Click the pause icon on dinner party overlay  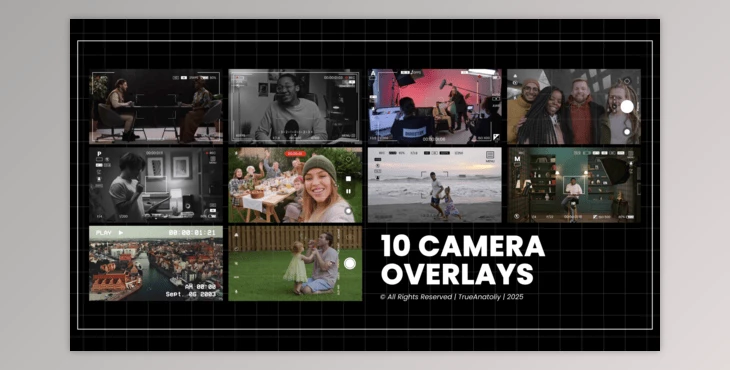[x=348, y=191]
